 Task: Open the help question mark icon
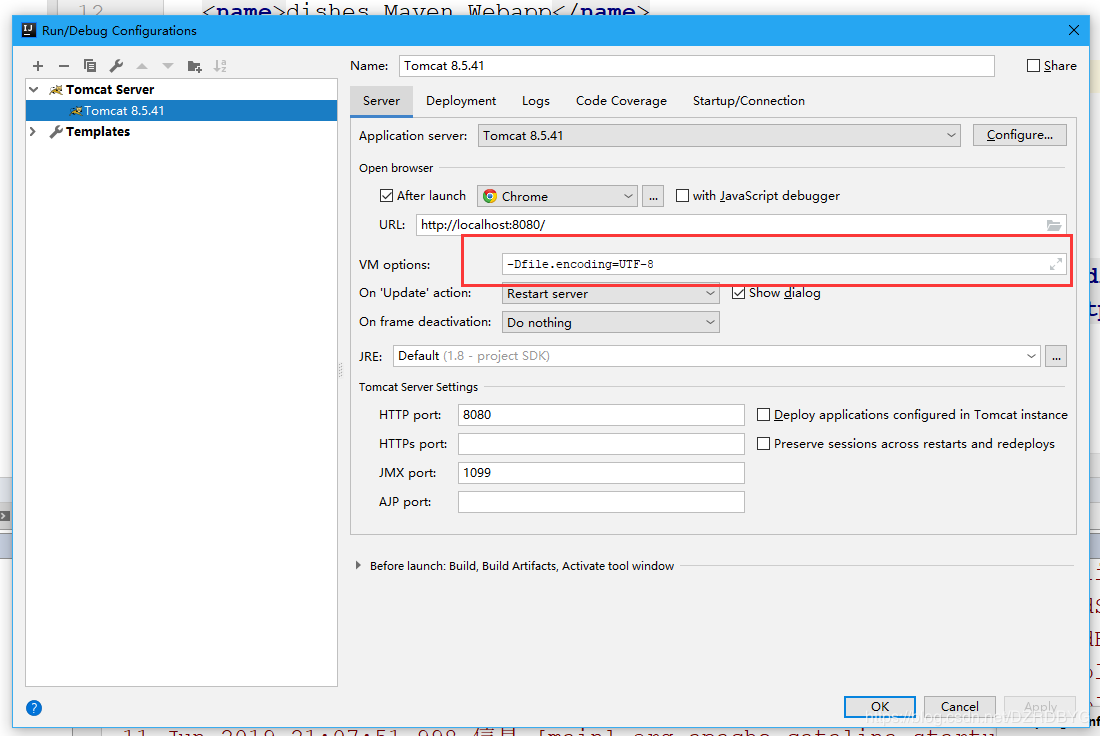coord(34,708)
